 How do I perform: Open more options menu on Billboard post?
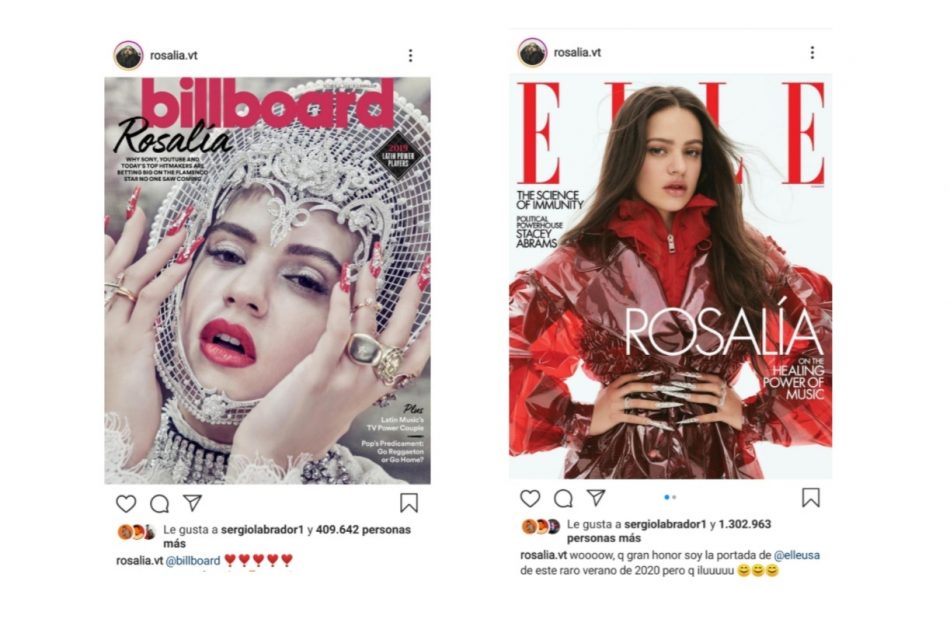[410, 56]
